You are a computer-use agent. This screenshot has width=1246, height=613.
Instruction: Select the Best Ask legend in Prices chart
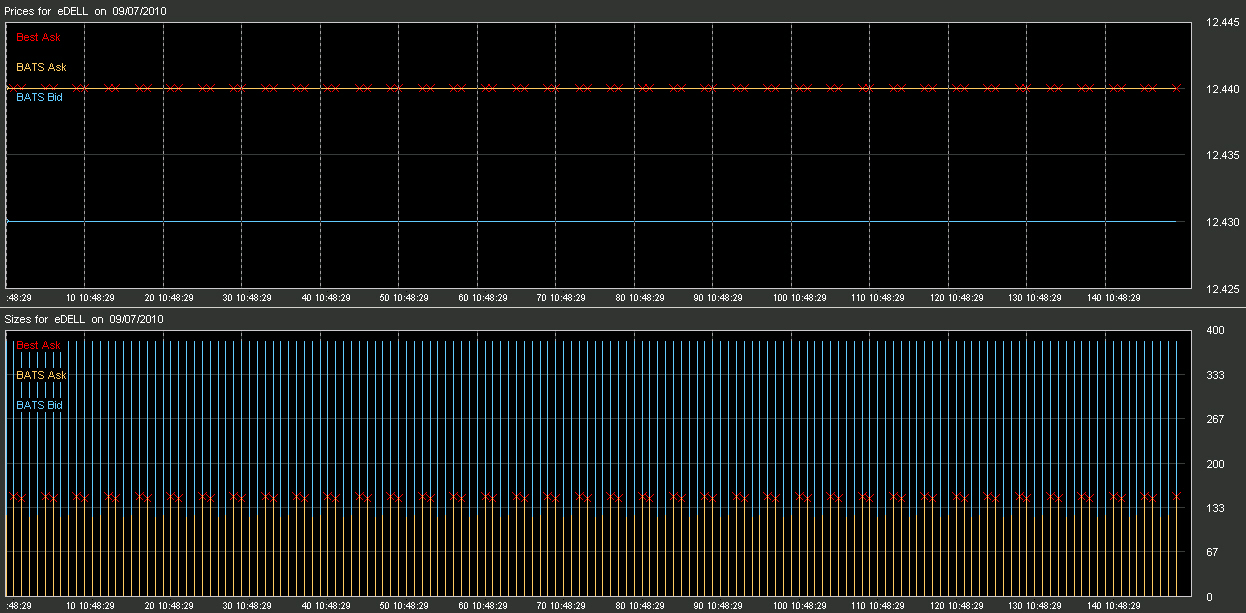[39, 37]
